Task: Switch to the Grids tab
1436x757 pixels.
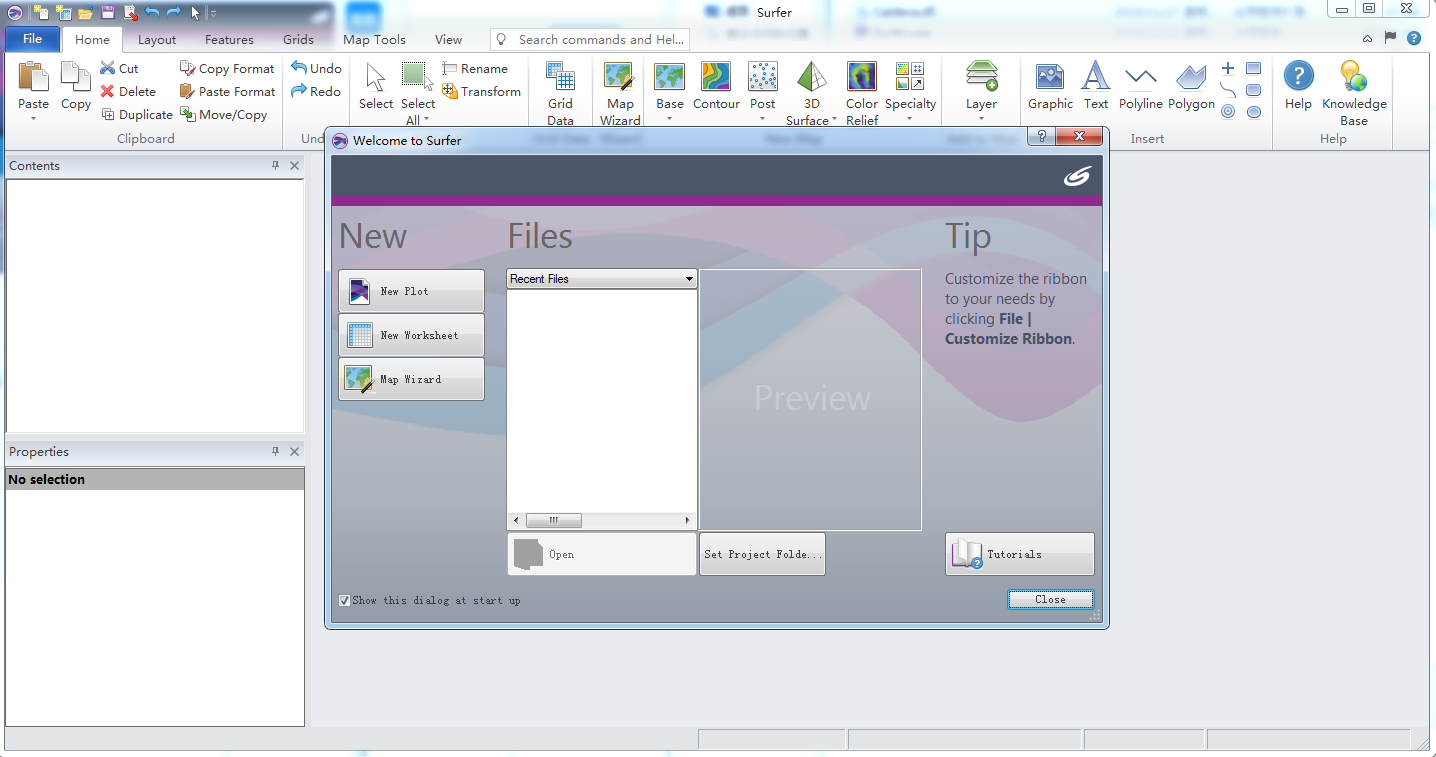Action: [x=298, y=40]
